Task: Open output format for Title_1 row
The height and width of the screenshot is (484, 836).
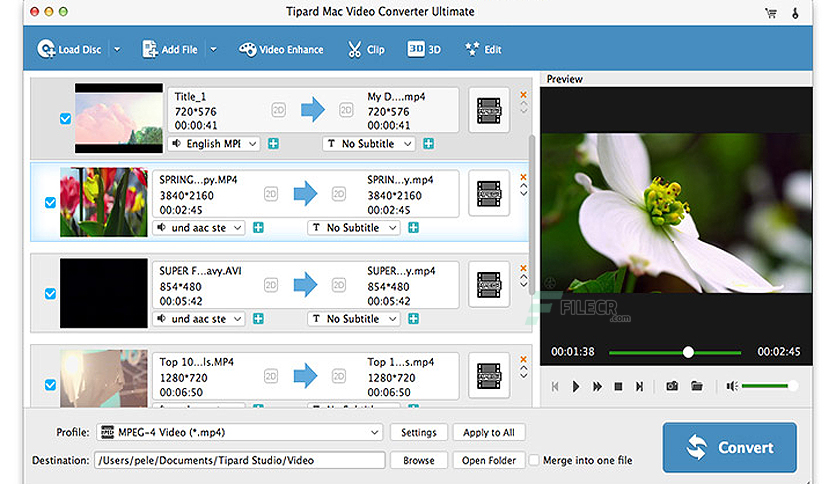Action: (489, 111)
